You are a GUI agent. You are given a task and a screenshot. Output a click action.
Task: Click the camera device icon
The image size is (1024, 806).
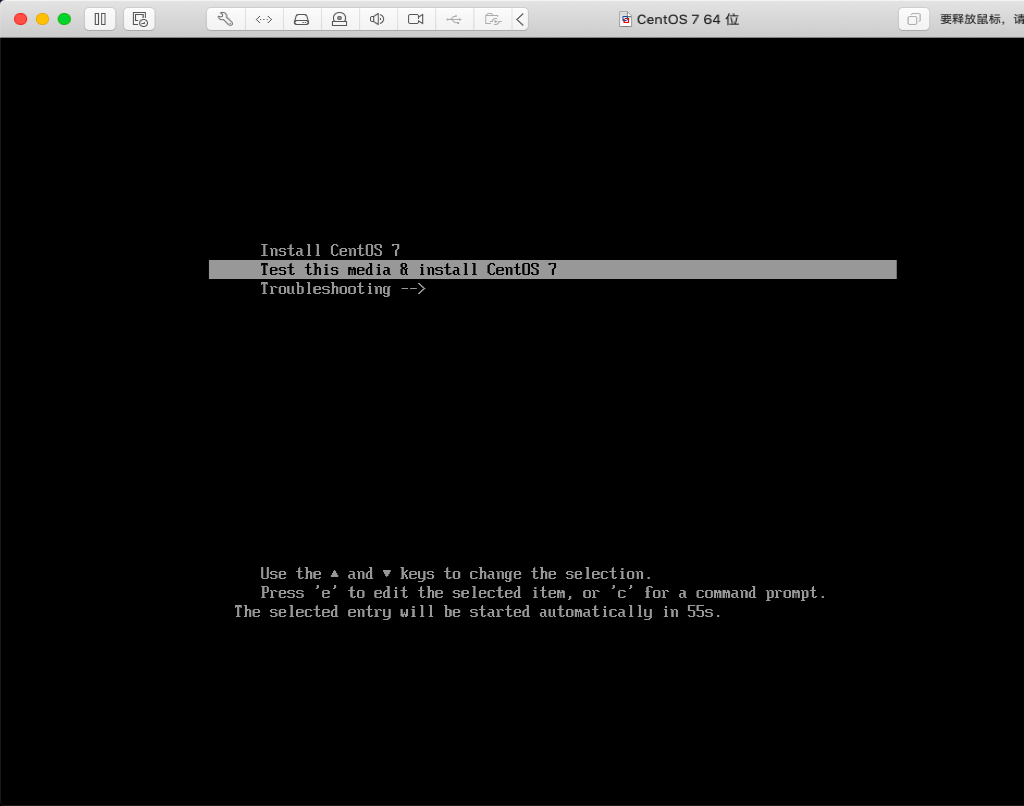416,19
